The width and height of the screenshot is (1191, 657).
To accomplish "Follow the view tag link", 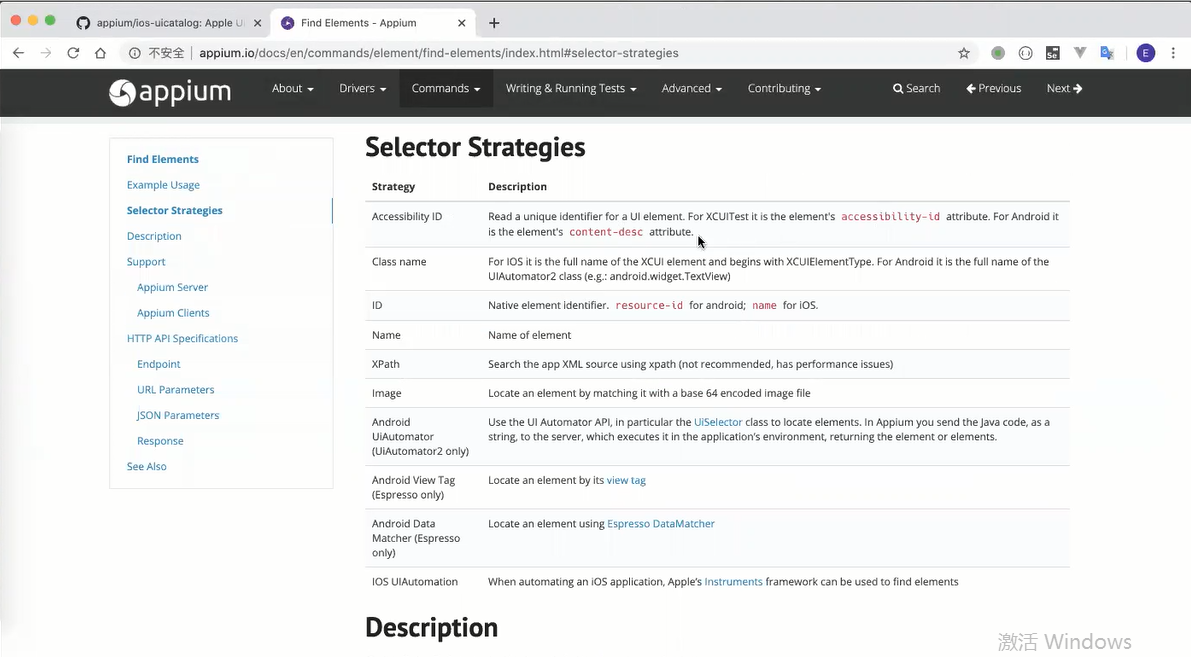I will [x=626, y=480].
